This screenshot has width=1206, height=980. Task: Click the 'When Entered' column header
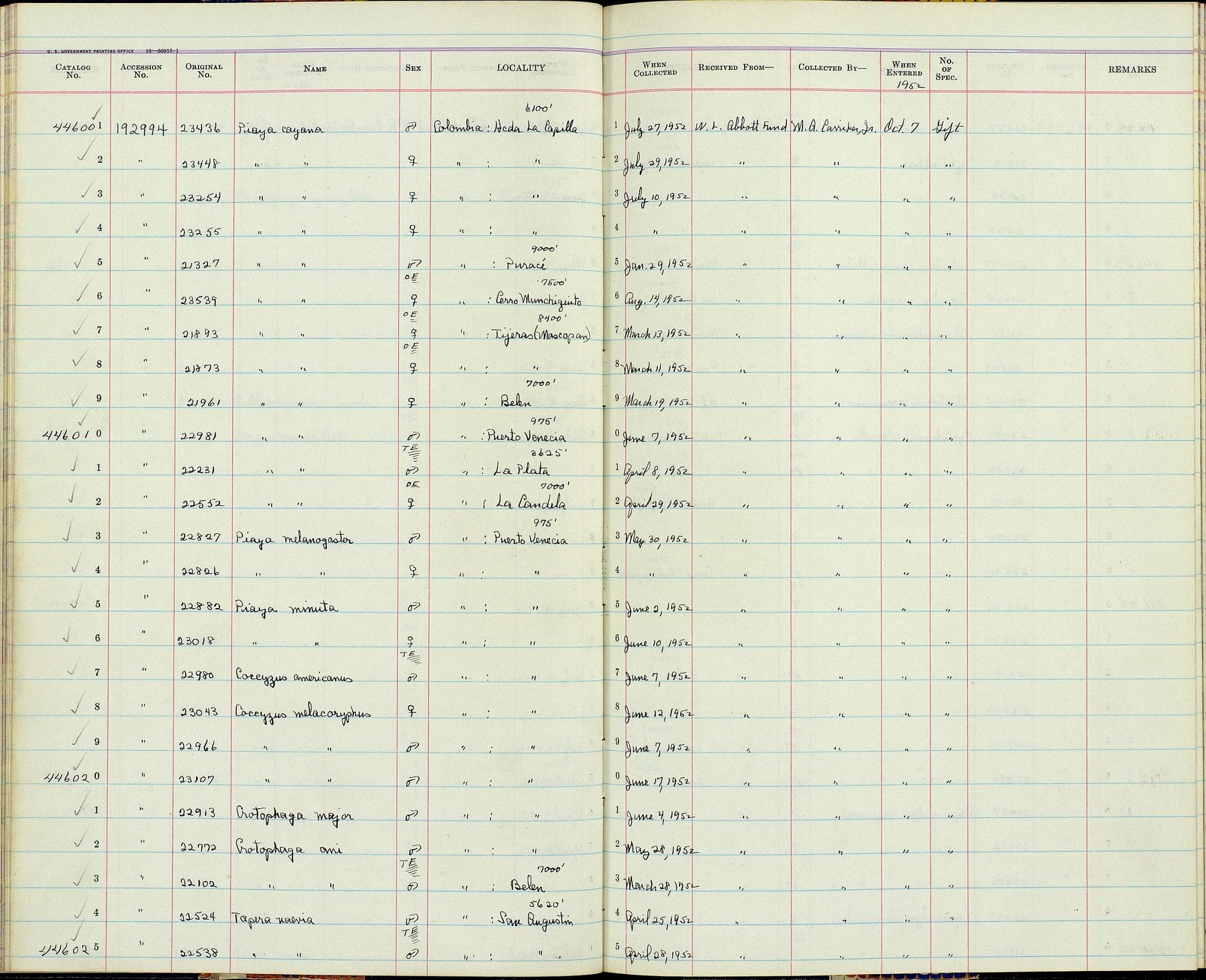coord(904,69)
